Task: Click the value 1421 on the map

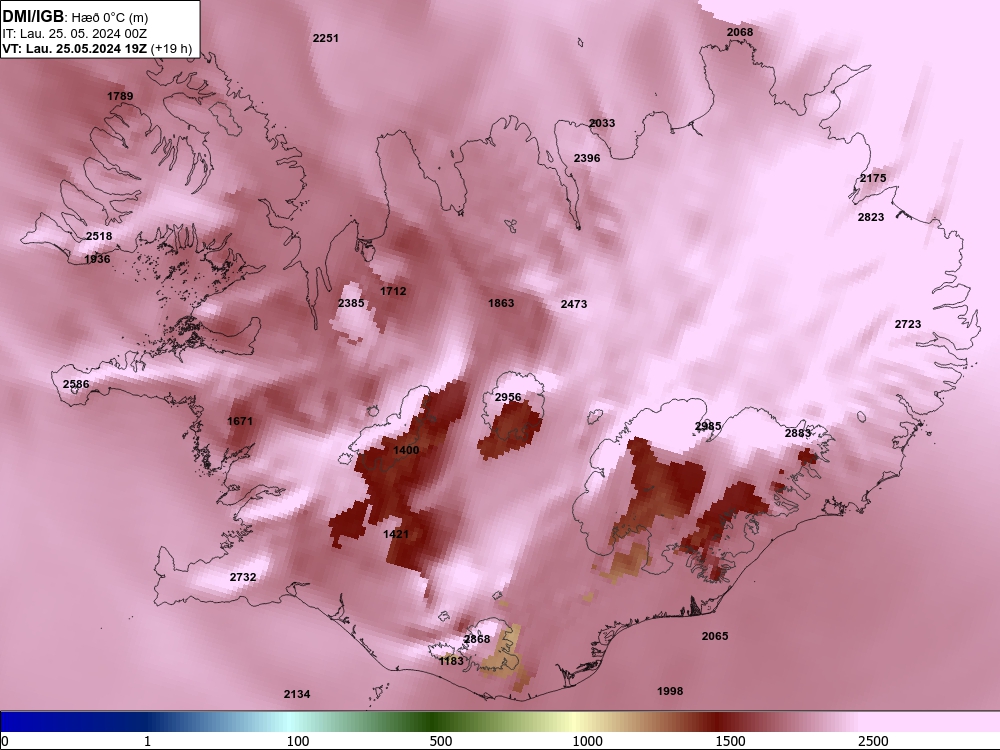Action: 395,534
